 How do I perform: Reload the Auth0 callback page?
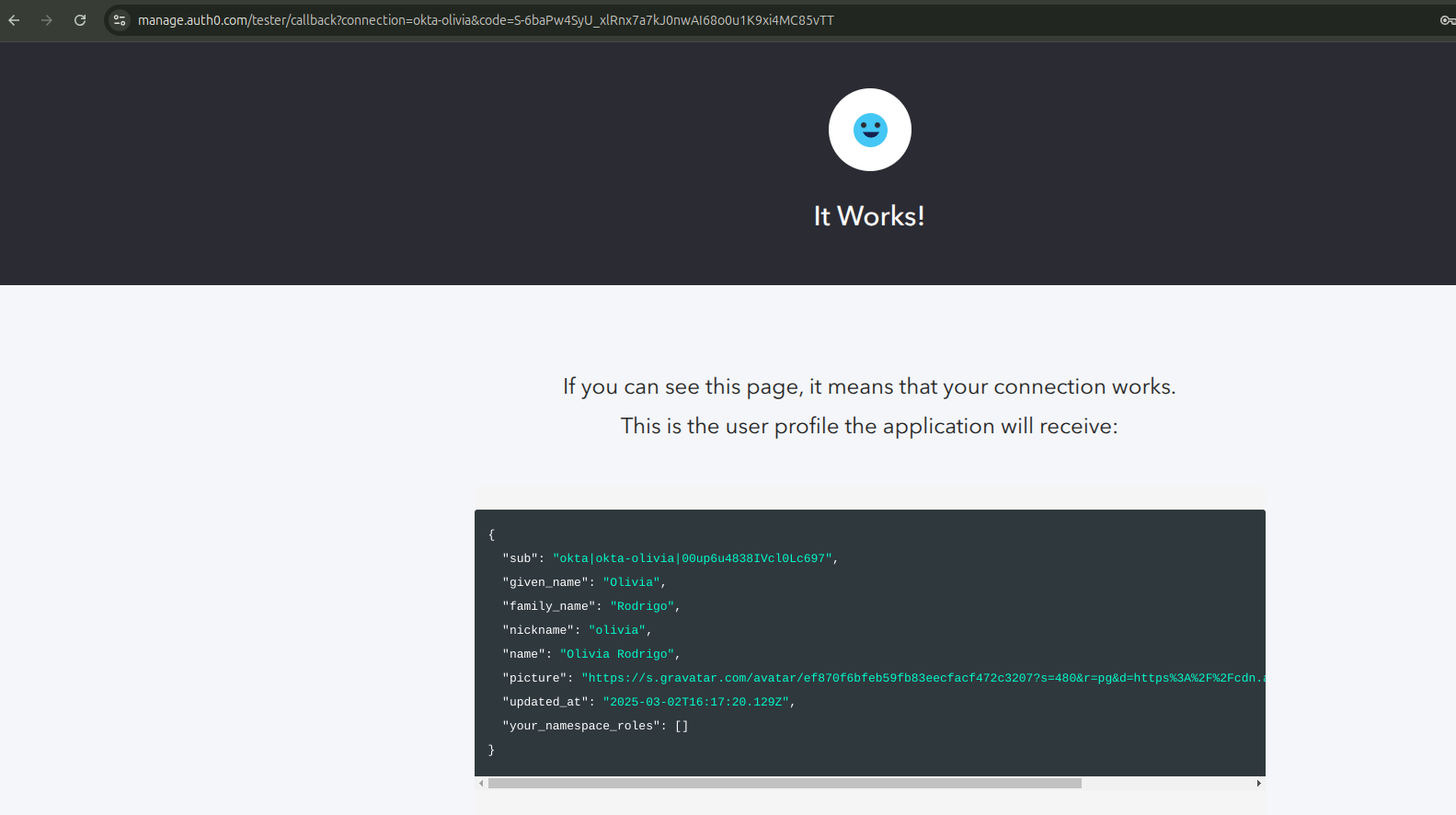[x=80, y=20]
